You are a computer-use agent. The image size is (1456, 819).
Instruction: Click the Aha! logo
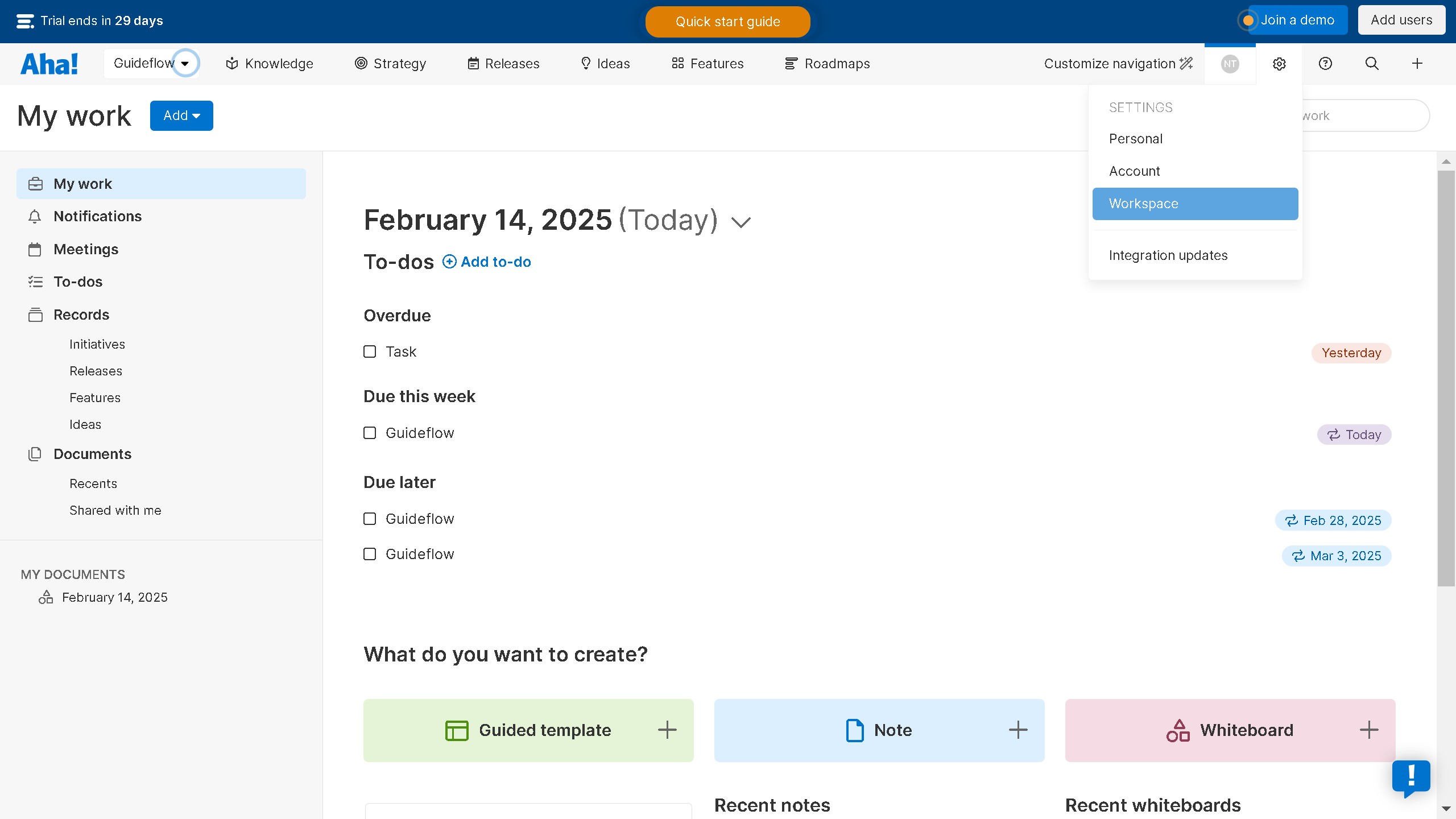pyautogui.click(x=49, y=64)
